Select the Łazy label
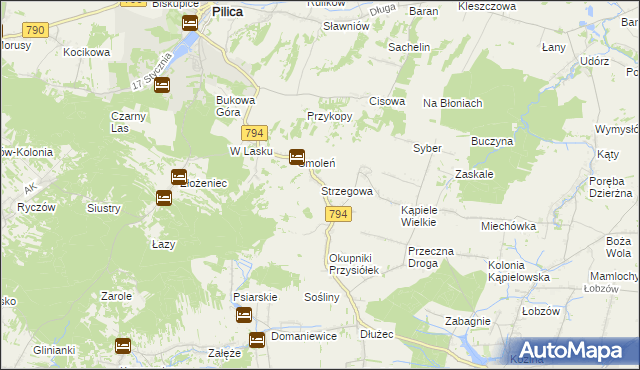Screen dimensions: 640x370 pyautogui.click(x=164, y=244)
